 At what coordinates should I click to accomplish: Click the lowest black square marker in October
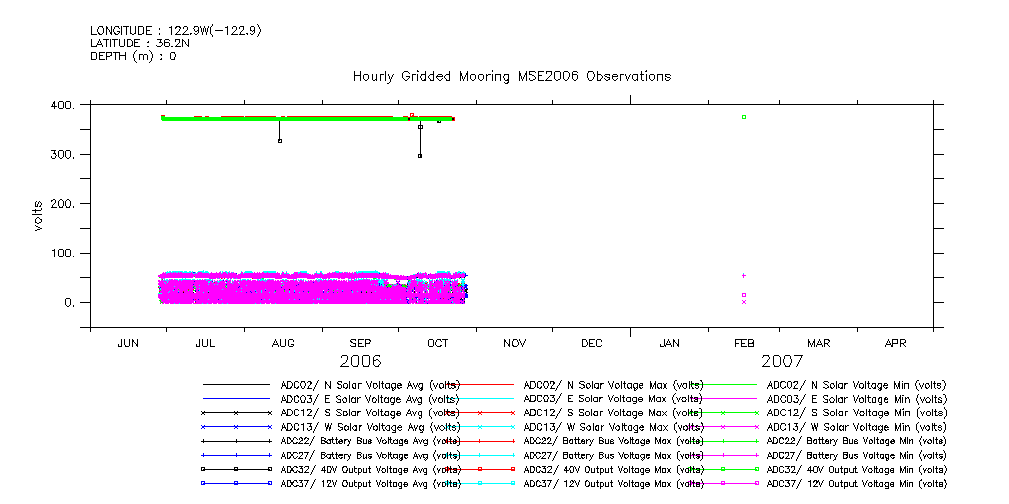[x=420, y=156]
